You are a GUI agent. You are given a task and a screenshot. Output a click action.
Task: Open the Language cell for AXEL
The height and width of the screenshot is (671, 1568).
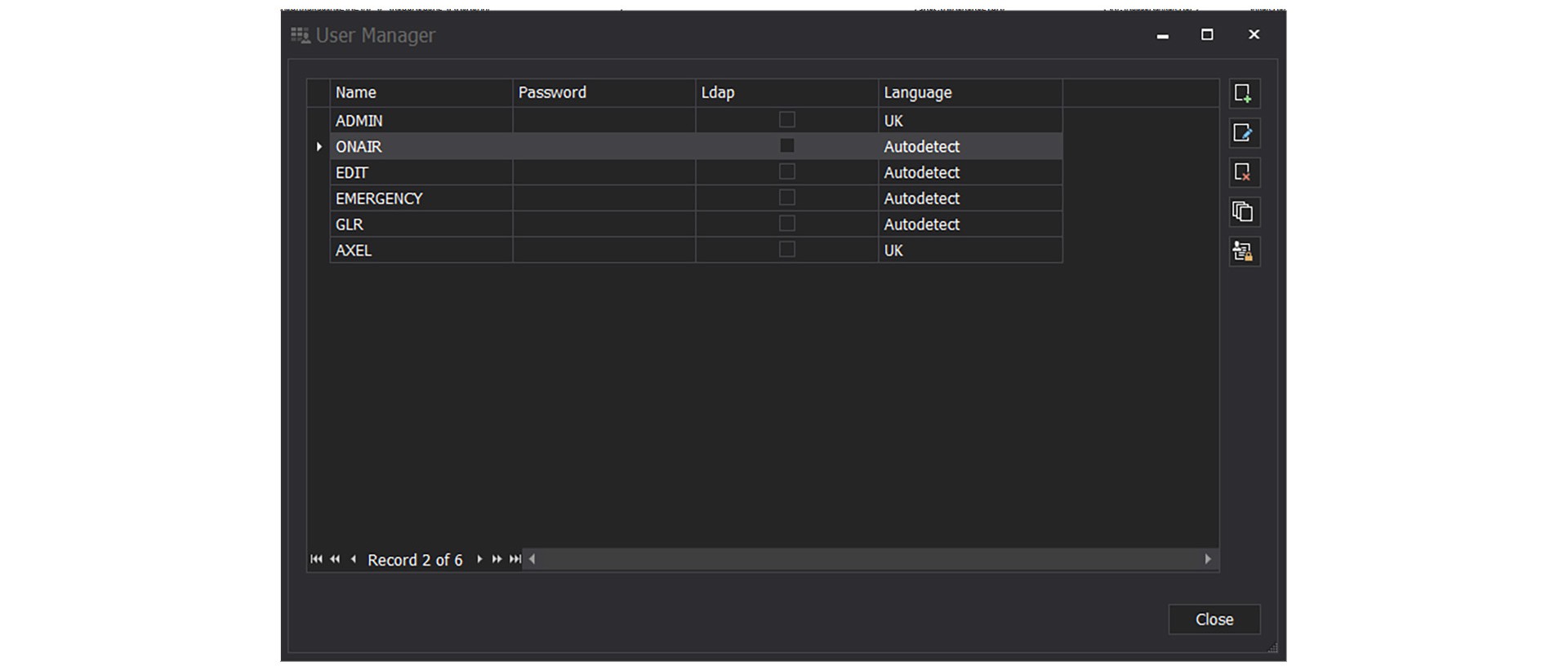[x=969, y=251]
